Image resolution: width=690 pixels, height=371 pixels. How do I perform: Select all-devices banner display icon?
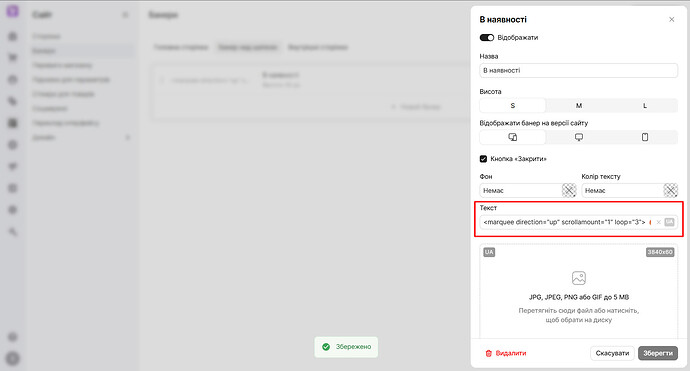click(513, 137)
